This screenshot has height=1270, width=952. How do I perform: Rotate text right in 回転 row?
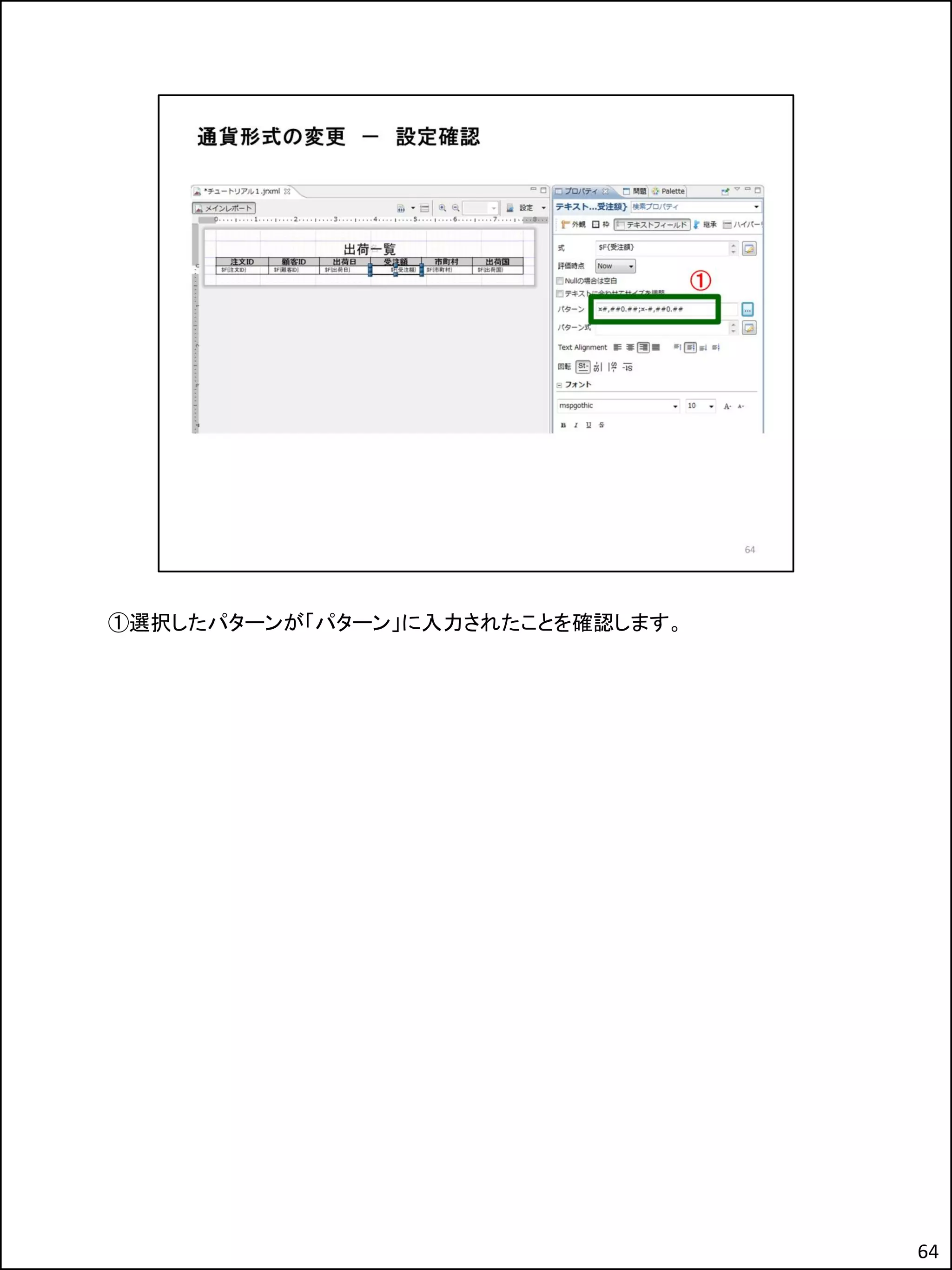click(612, 367)
